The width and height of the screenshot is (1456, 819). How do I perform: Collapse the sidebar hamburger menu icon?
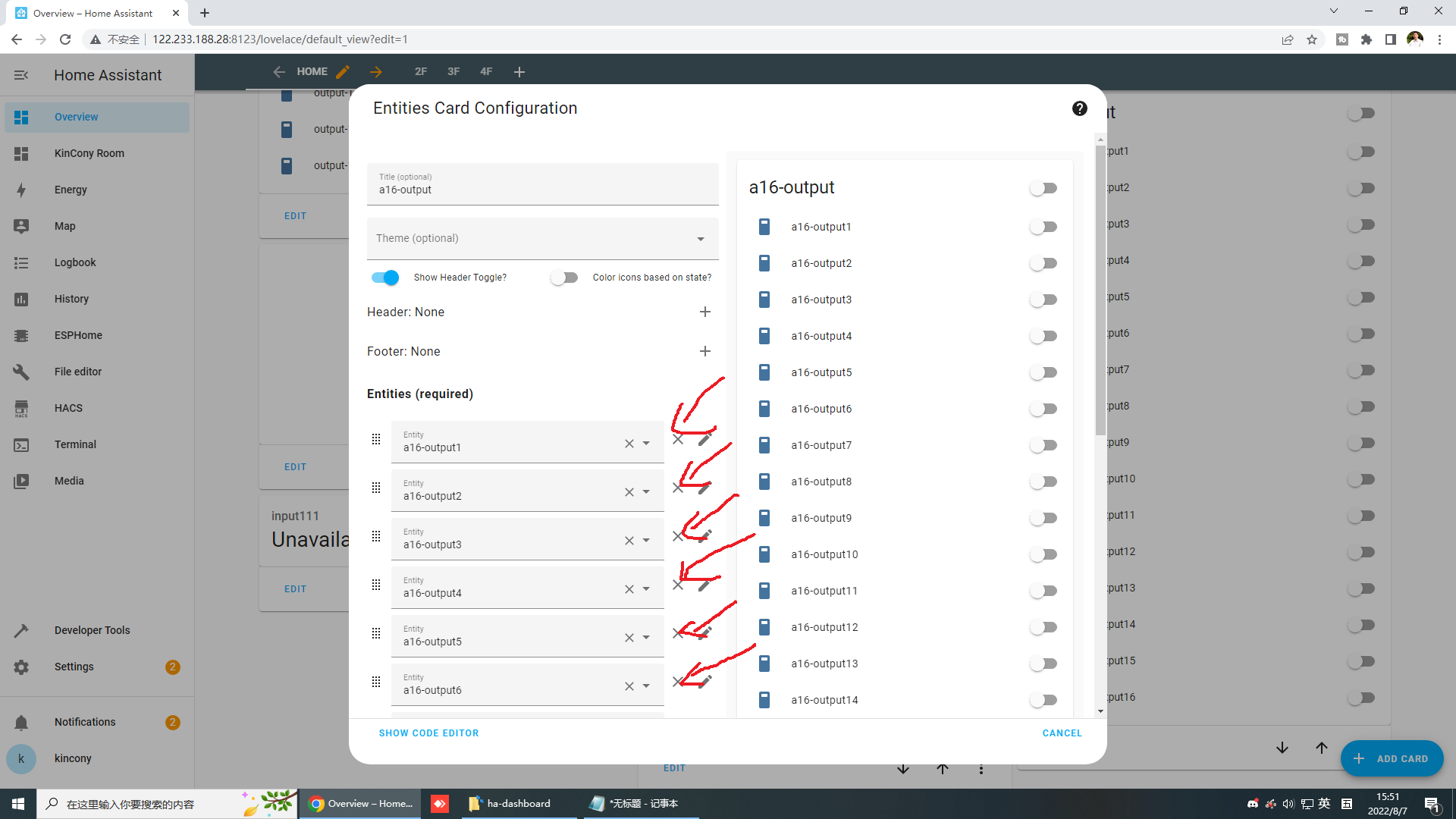(x=21, y=75)
